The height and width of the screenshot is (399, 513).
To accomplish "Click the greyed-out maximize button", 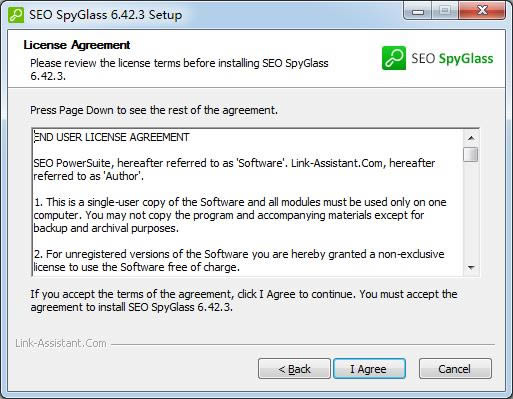I will pyautogui.click(x=445, y=11).
